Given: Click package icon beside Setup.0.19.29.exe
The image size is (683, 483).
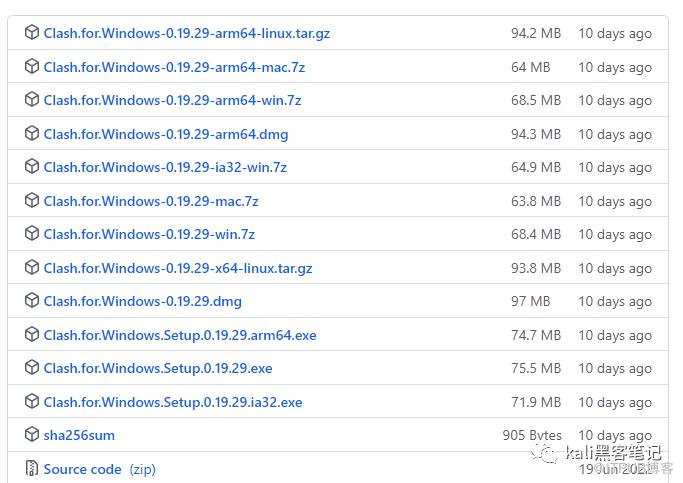Looking at the screenshot, I should coord(32,367).
